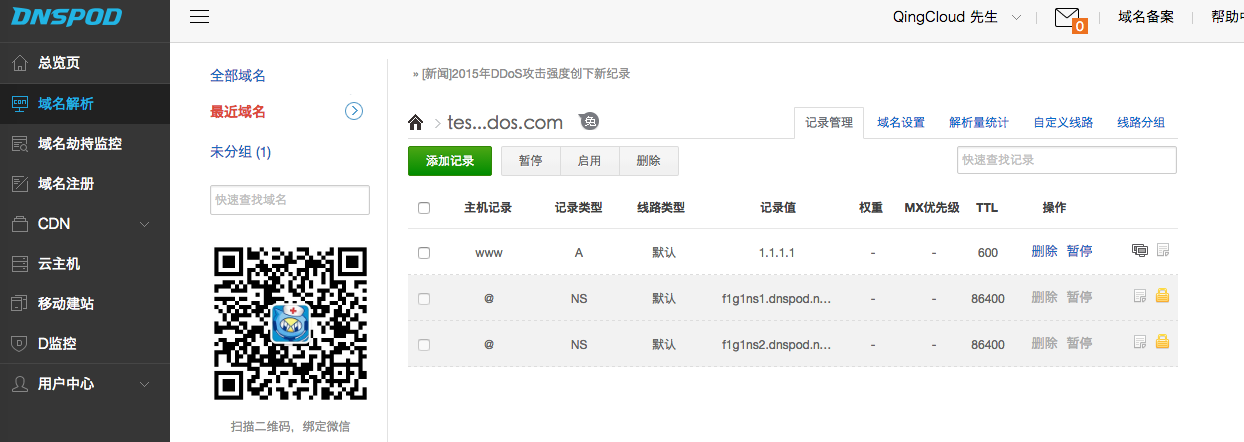Screen dimensions: 1244x442
Task: Open the QingCloud 先生 account dropdown
Action: [957, 17]
